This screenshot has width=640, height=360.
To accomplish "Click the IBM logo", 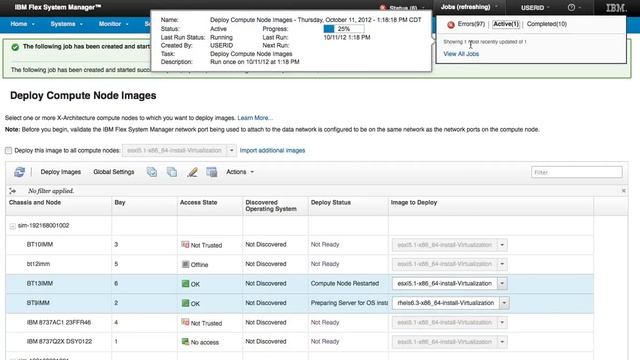I will 616,7.
